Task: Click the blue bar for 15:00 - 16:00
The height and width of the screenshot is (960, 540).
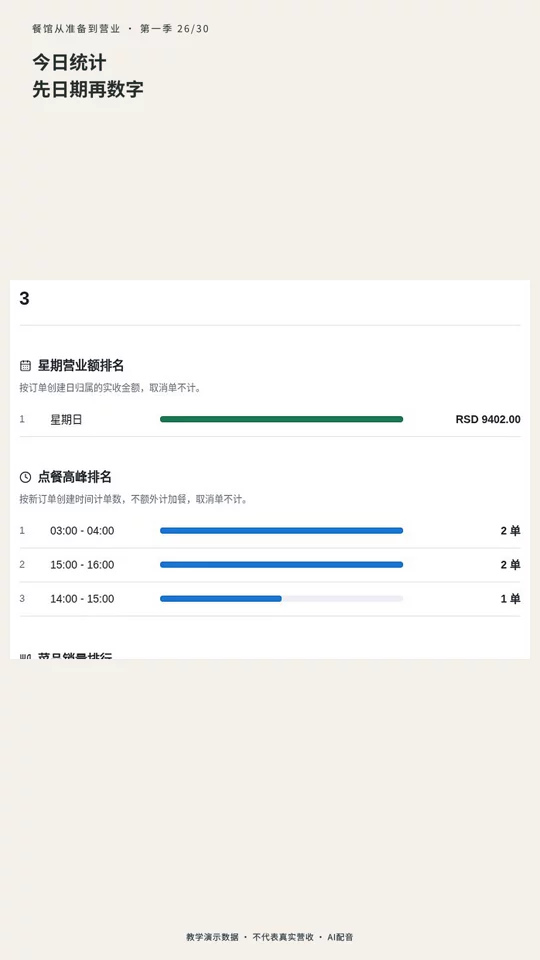Action: coord(282,564)
